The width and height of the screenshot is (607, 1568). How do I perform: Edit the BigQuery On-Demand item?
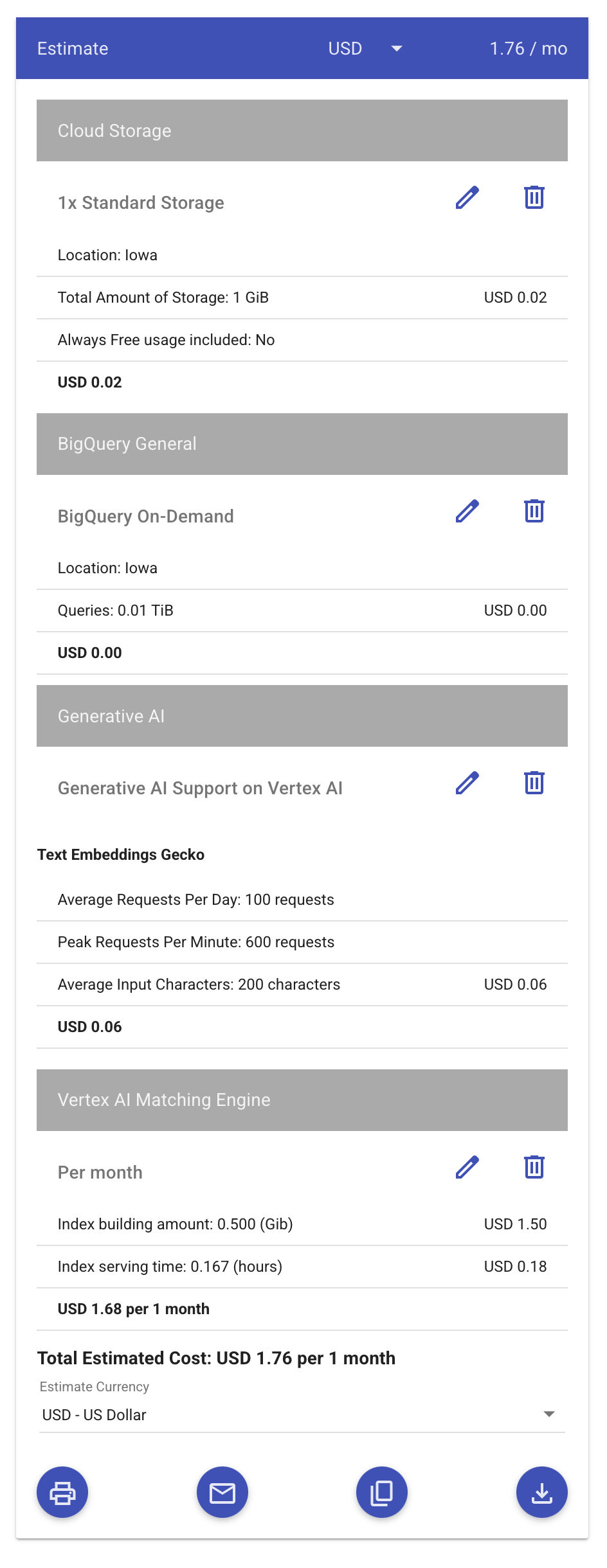467,512
